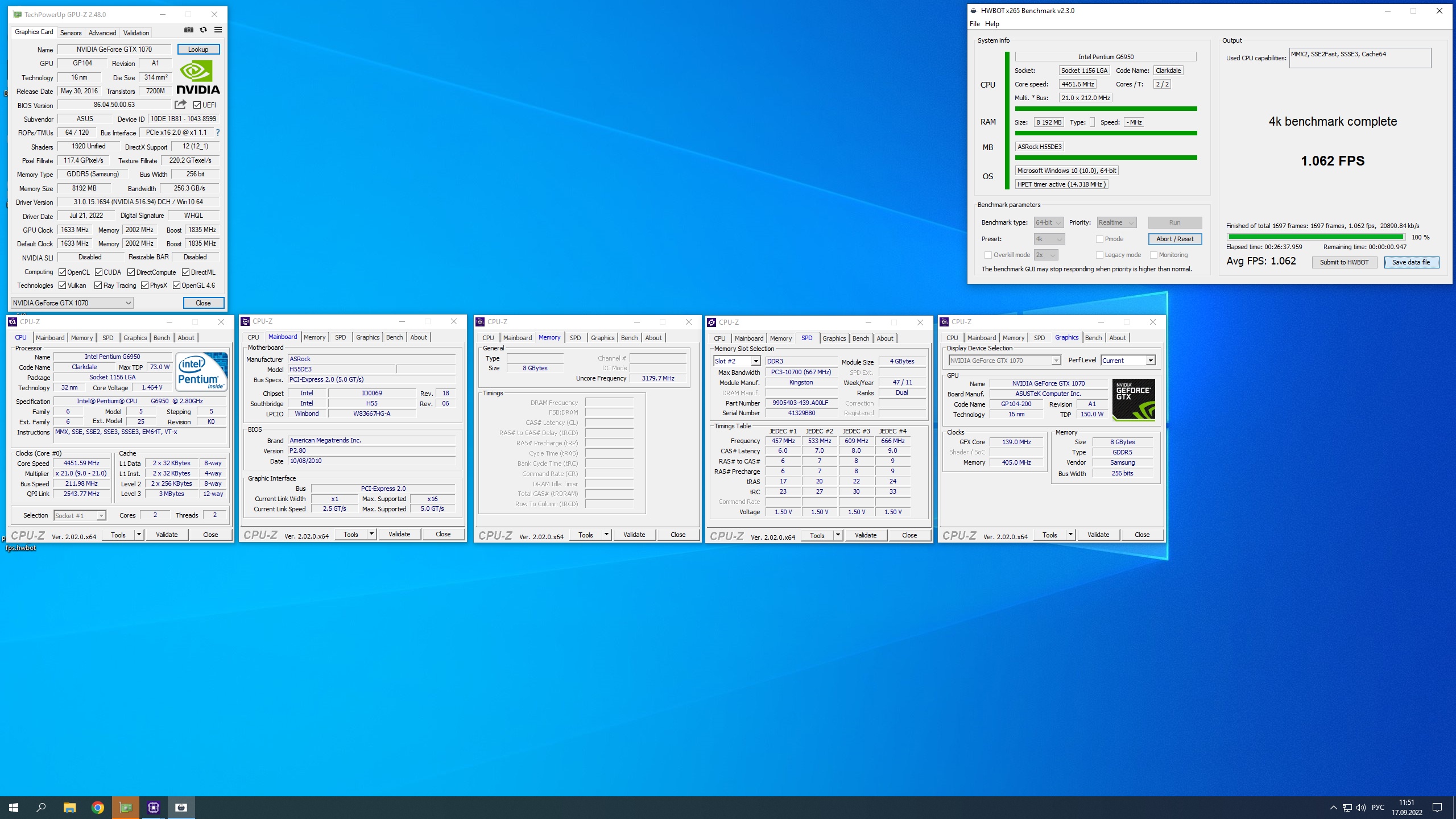Viewport: 1456px width, 819px height.
Task: Open the Perf Level Current dropdown
Action: [x=1128, y=360]
